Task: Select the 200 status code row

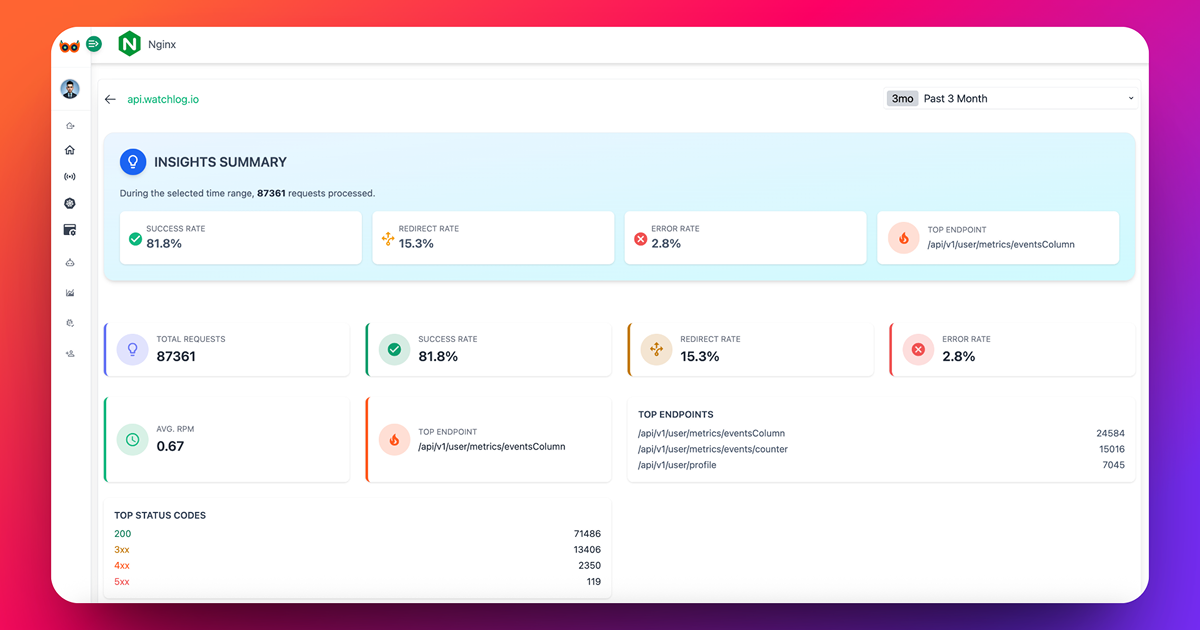Action: (357, 534)
